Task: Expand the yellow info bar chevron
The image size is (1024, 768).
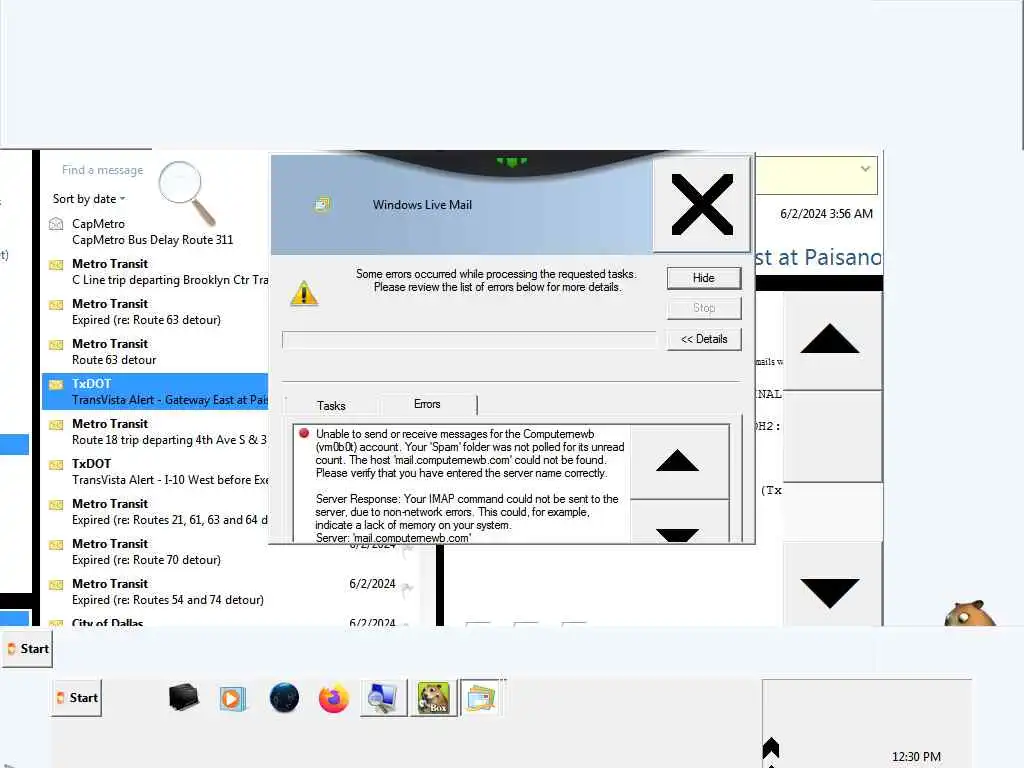Action: 865,168
